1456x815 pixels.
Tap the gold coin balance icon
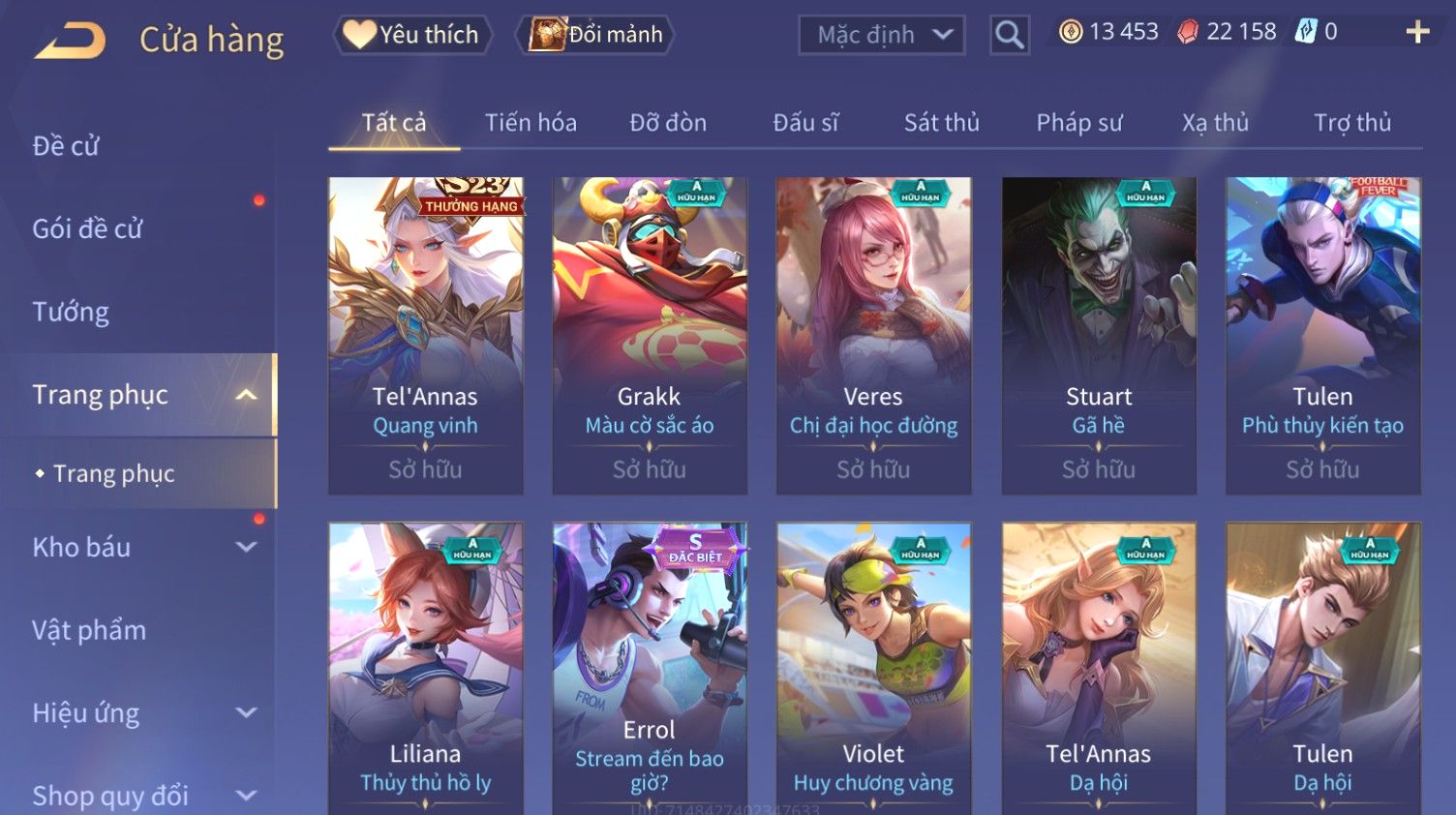point(1070,32)
